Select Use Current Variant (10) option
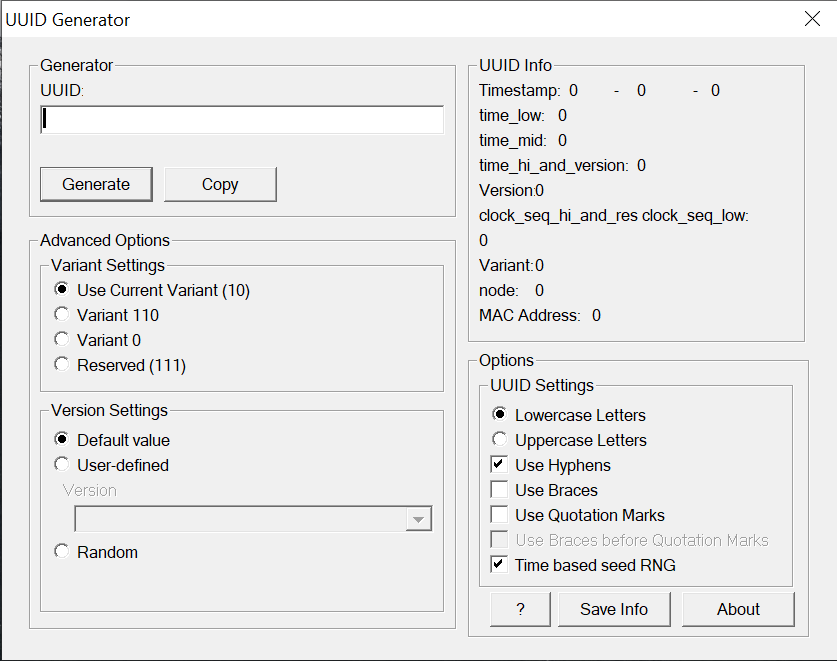This screenshot has height=661, width=837. [62, 290]
